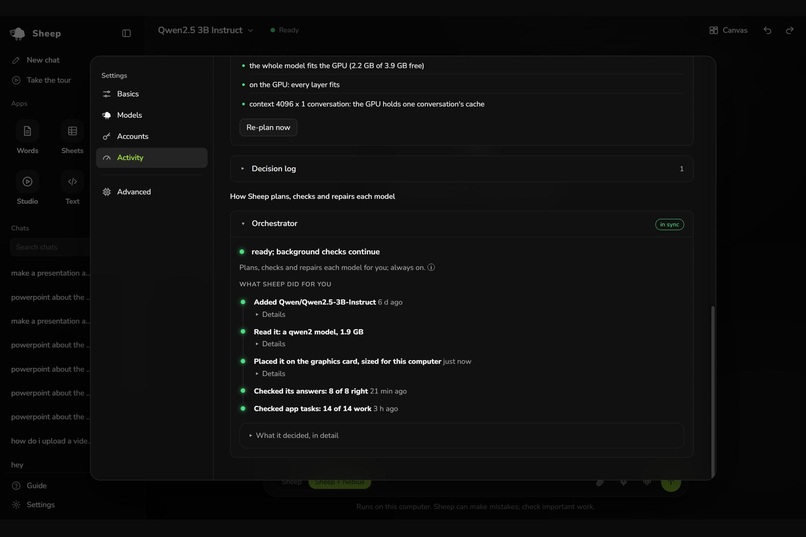
Task: Go to the Accounts settings section
Action: tap(152, 136)
